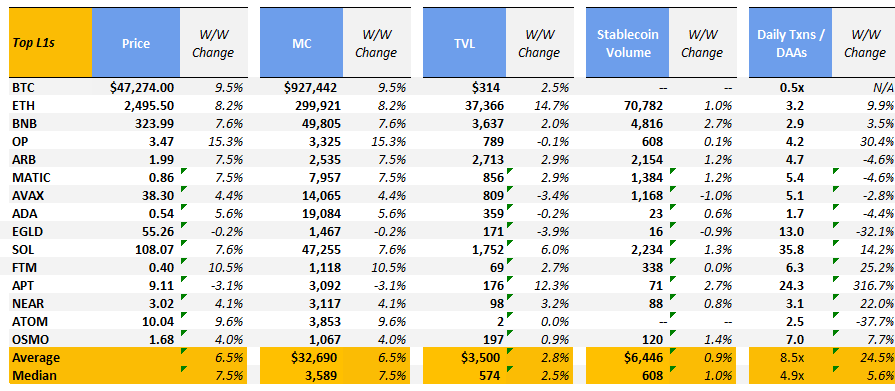Click ETH stablecoin volume cell 70,782

(644, 106)
